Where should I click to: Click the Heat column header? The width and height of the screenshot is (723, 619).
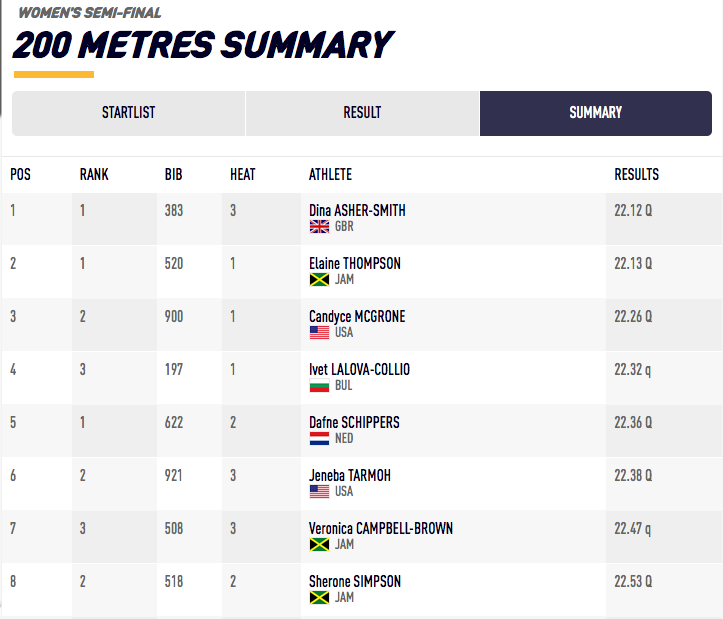[242, 174]
